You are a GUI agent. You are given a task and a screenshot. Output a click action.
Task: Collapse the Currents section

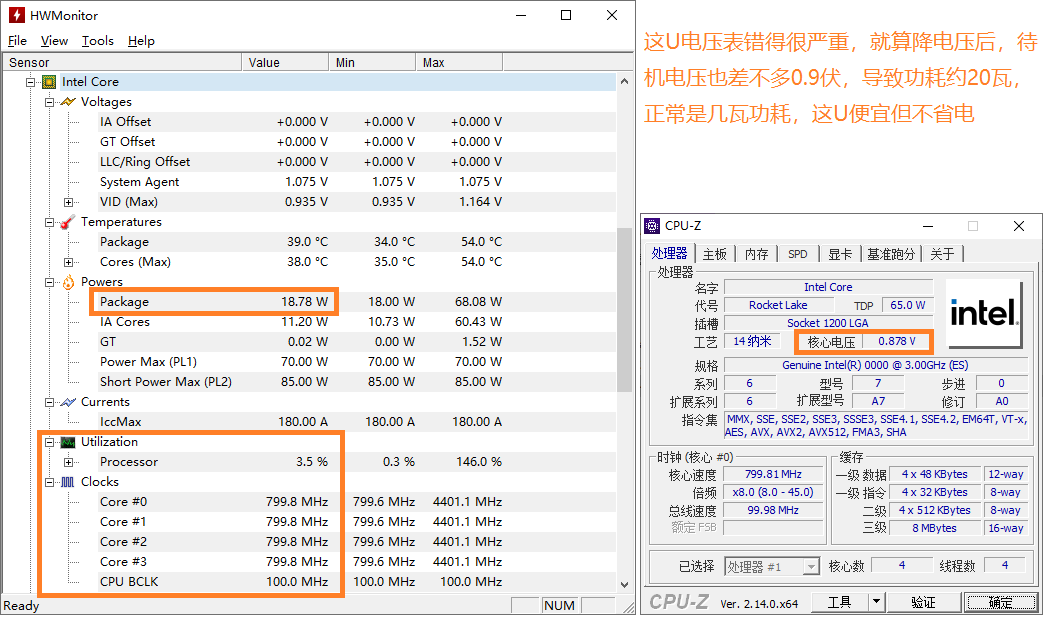49,402
